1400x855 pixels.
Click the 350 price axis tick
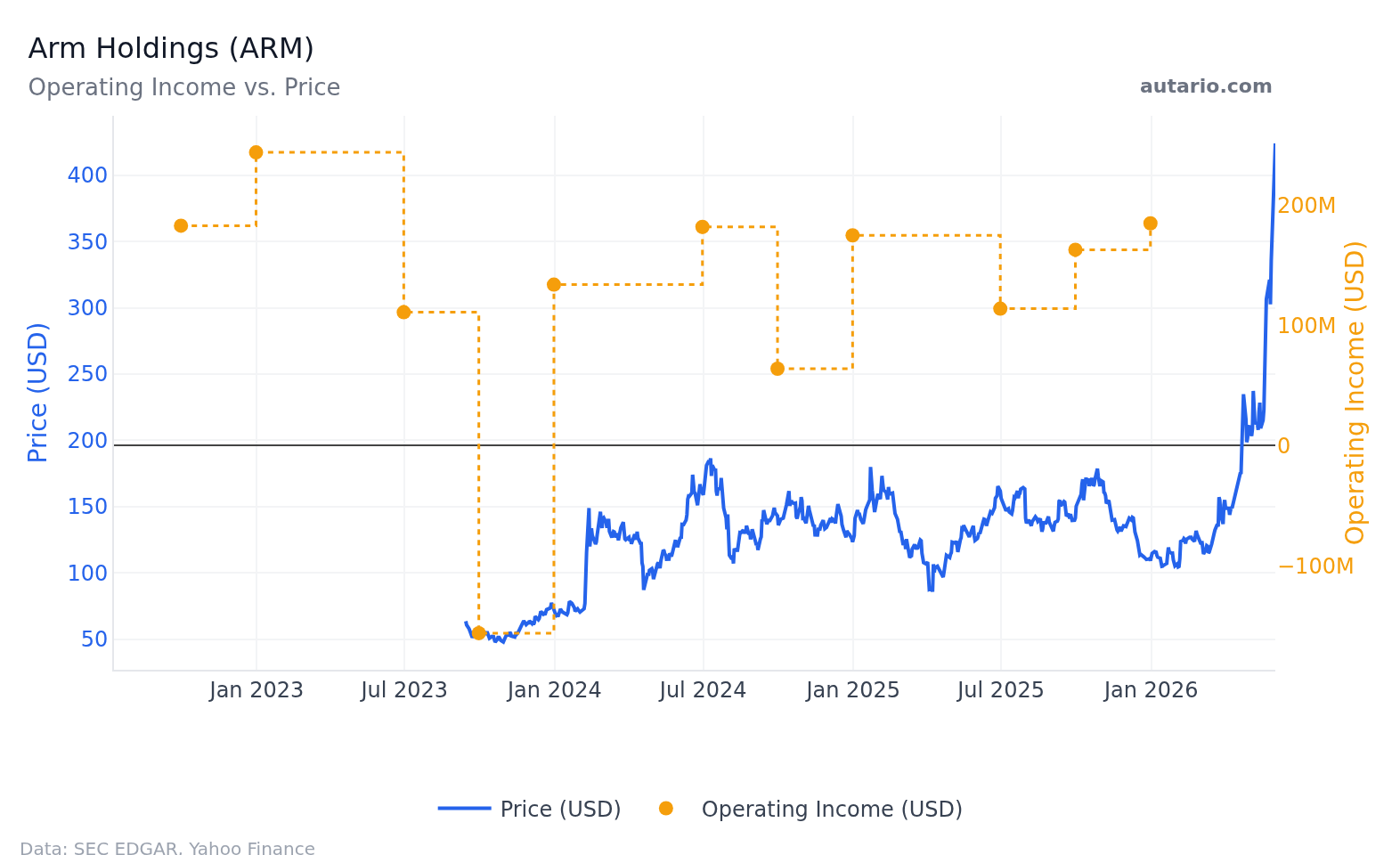click(x=87, y=242)
